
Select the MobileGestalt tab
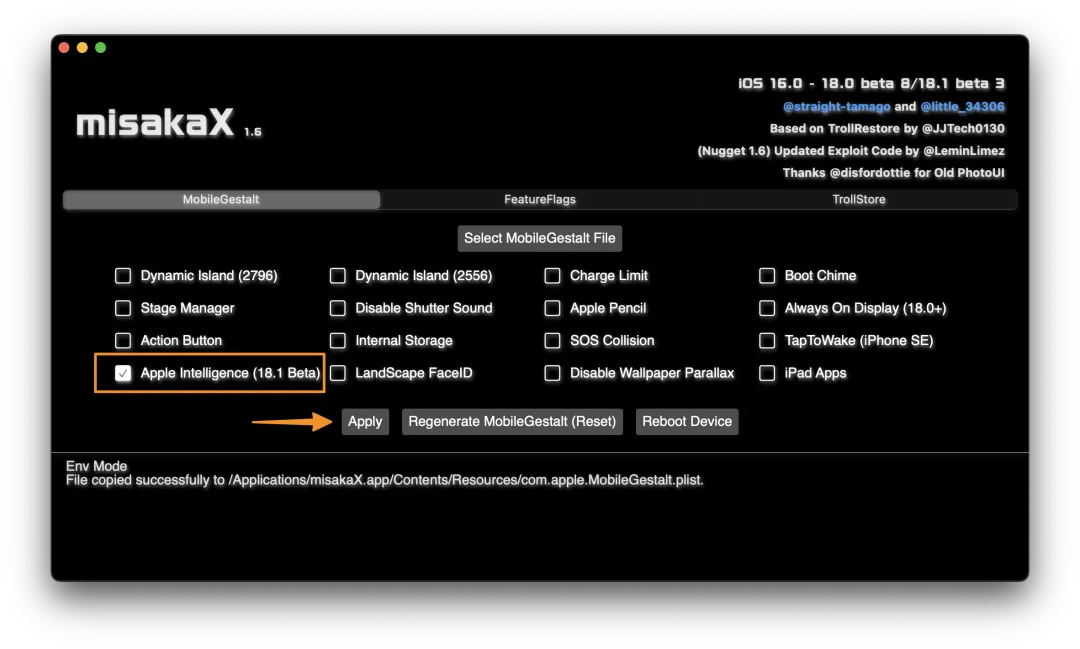[221, 200]
